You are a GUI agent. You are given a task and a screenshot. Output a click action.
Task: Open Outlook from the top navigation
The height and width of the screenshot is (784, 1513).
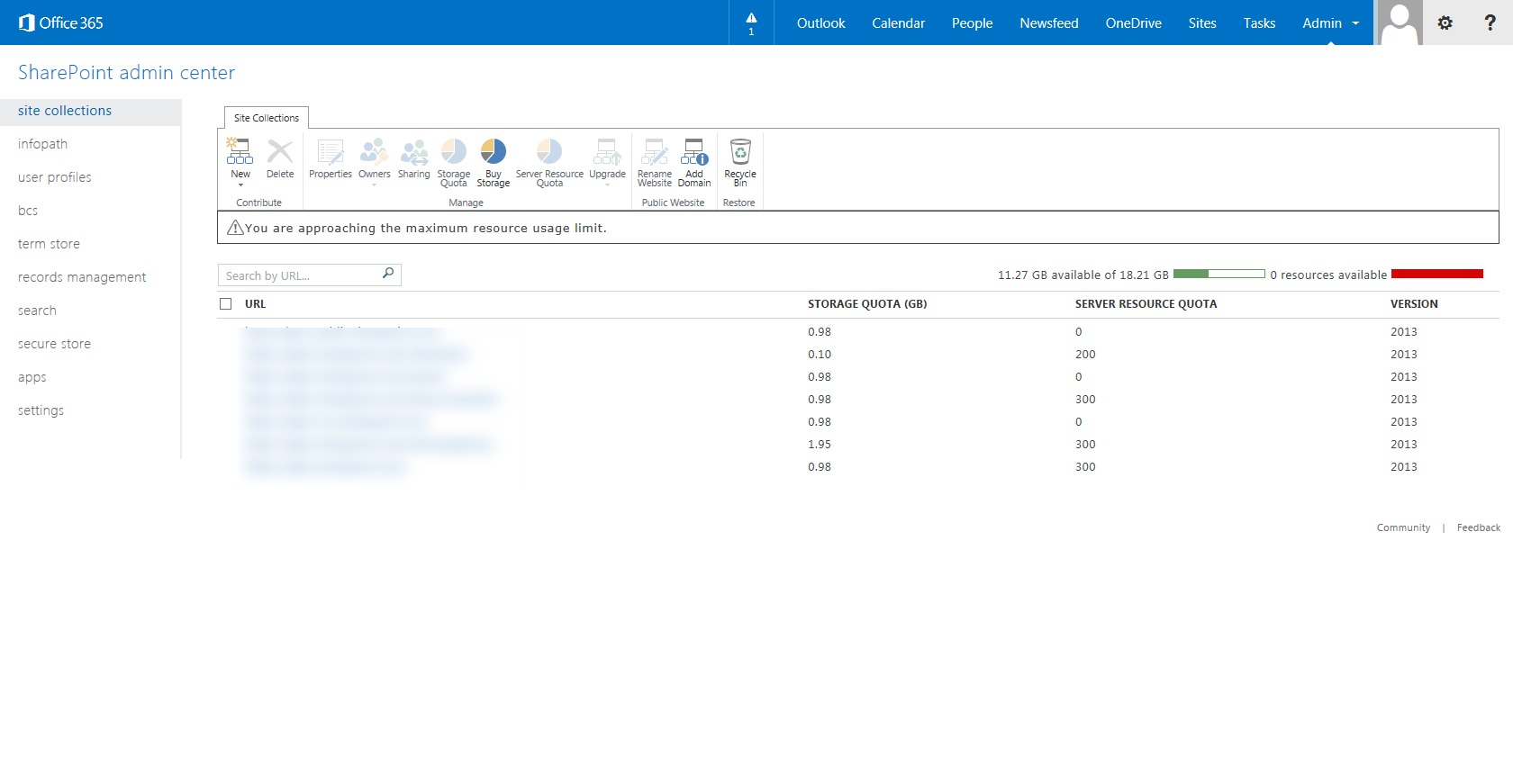click(821, 23)
